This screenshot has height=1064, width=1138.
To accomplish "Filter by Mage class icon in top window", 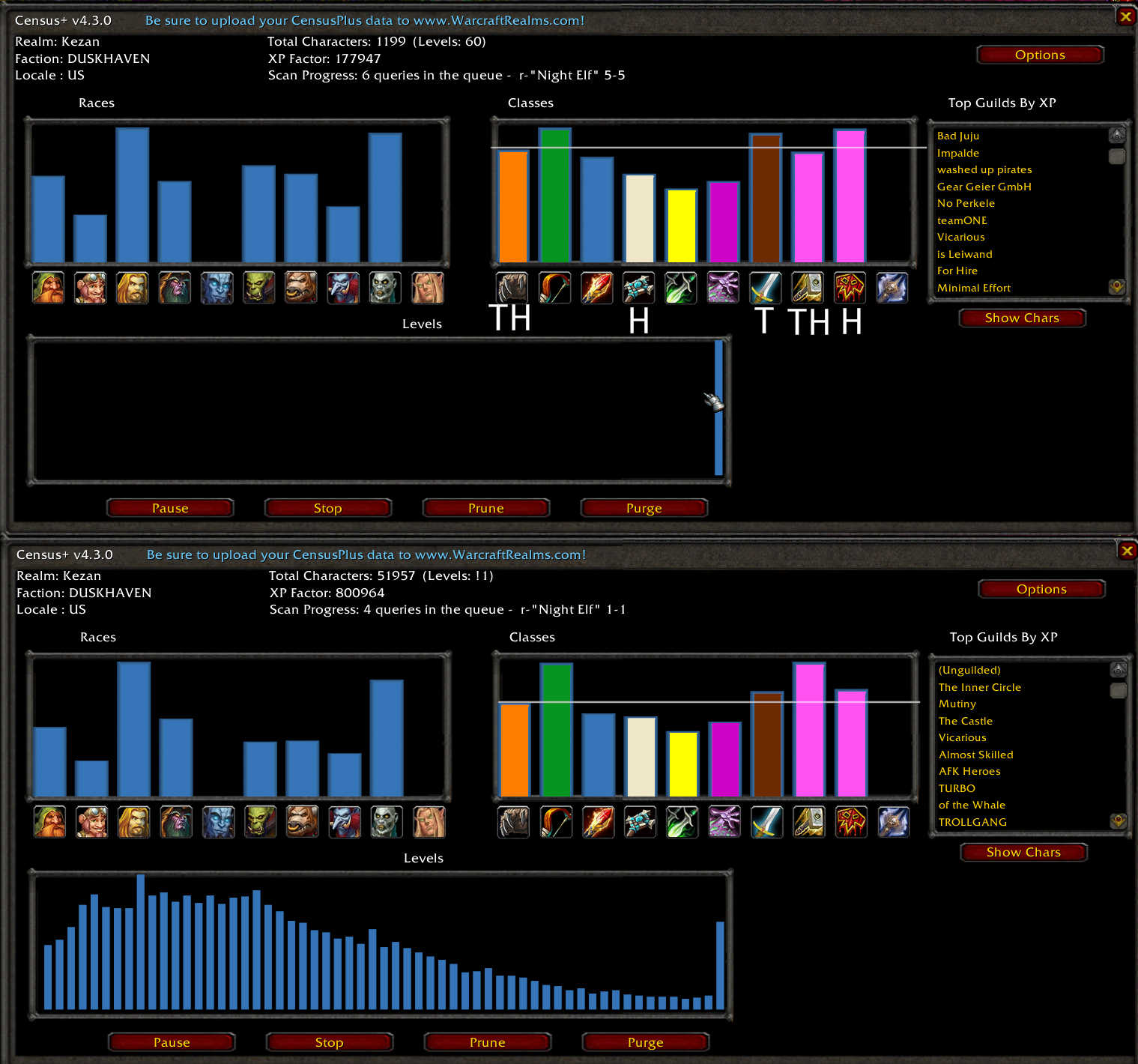I will pos(596,288).
